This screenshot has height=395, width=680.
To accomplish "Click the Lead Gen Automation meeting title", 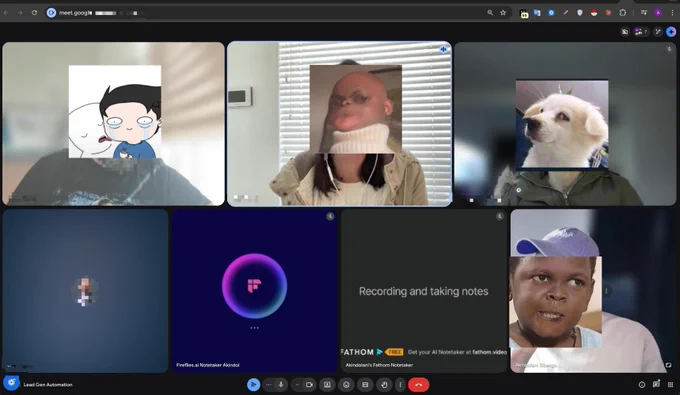I will (x=48, y=385).
